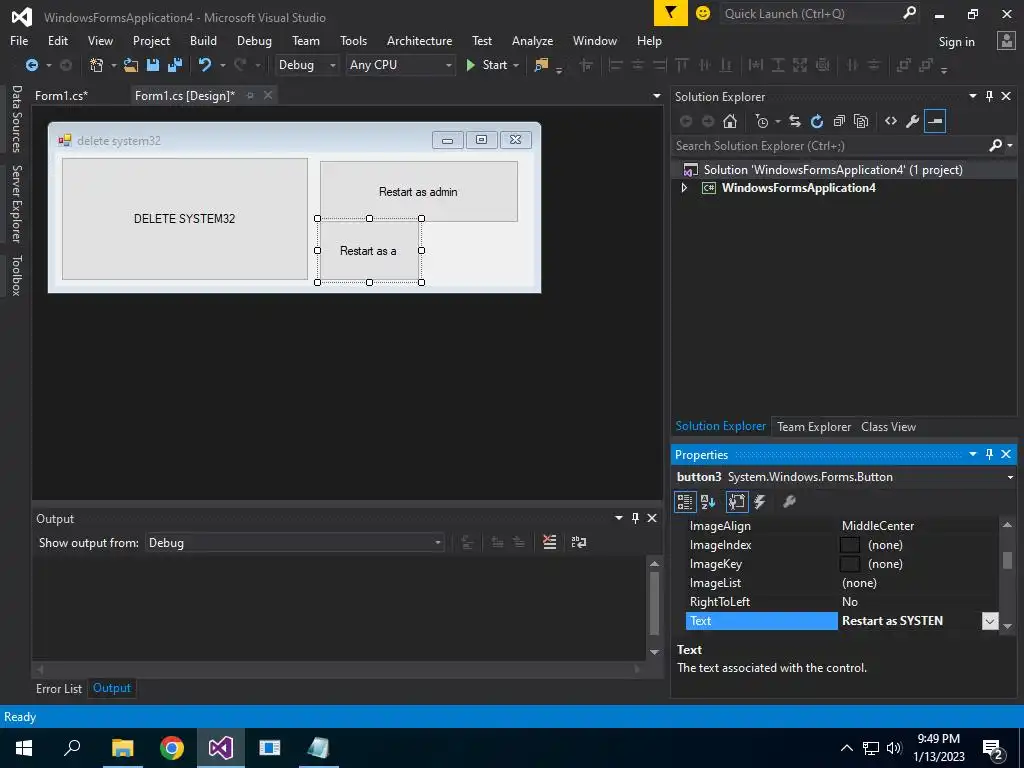Open the notifications flag icon in title bar

[x=671, y=13]
